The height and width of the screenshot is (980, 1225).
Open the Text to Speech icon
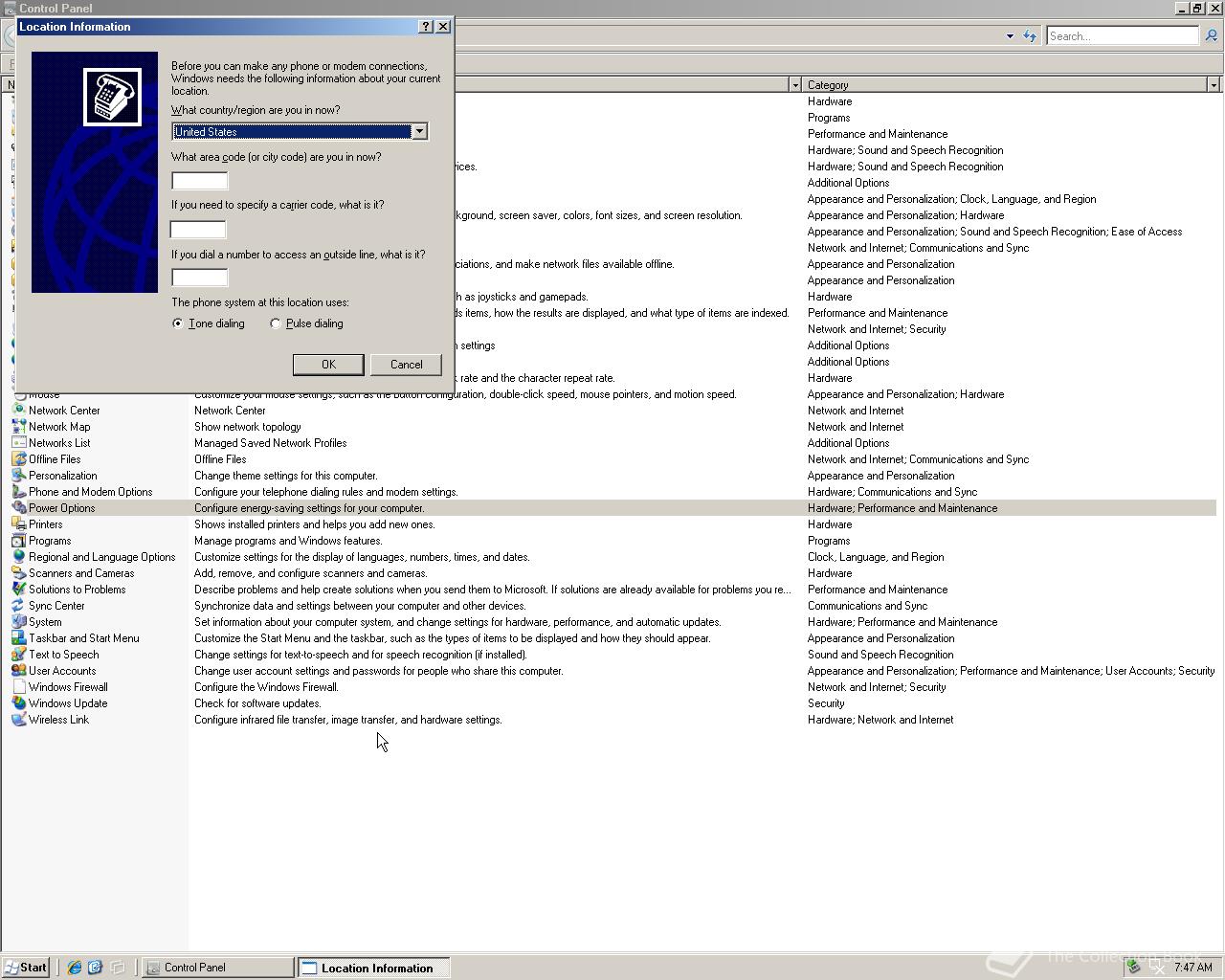tap(18, 655)
